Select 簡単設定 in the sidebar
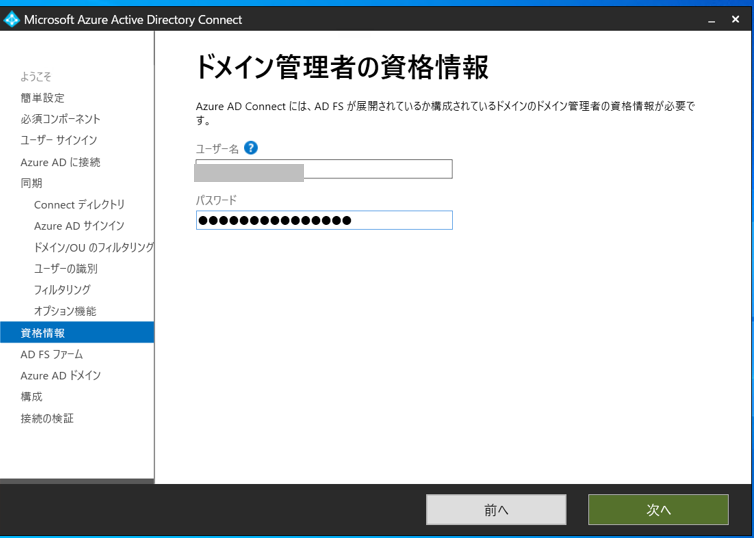Image resolution: width=755 pixels, height=542 pixels. (42, 98)
